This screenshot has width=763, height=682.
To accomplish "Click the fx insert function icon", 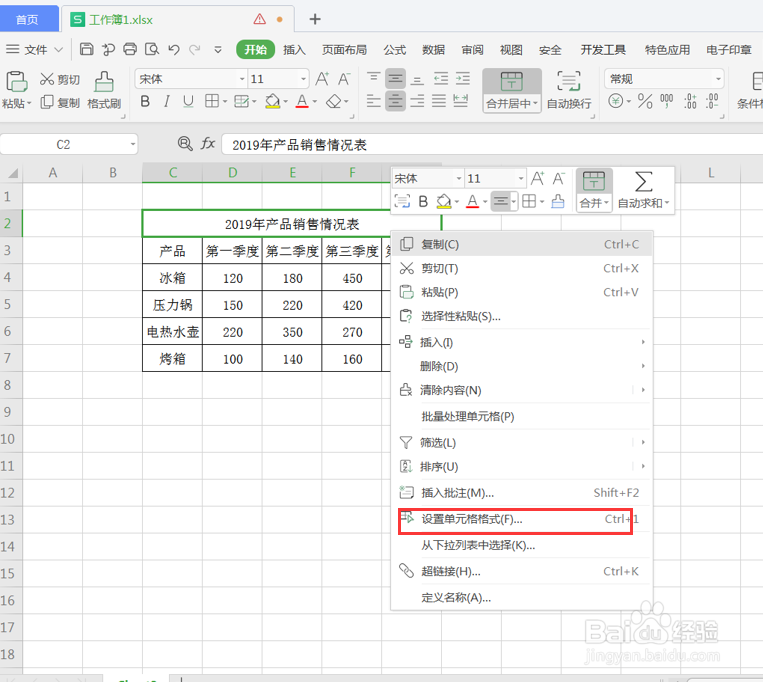I will [x=208, y=144].
